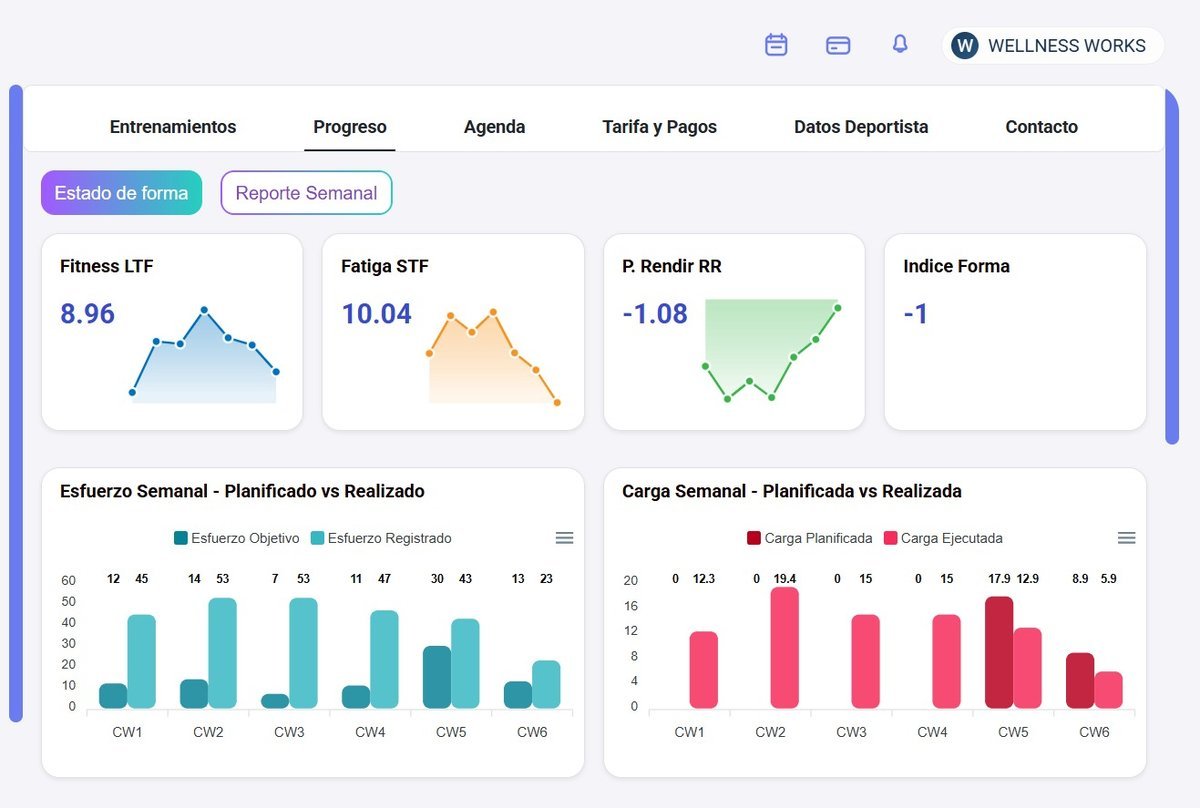Toggle Esfuerzo Registrado legend series
1200x808 pixels.
pos(381,538)
